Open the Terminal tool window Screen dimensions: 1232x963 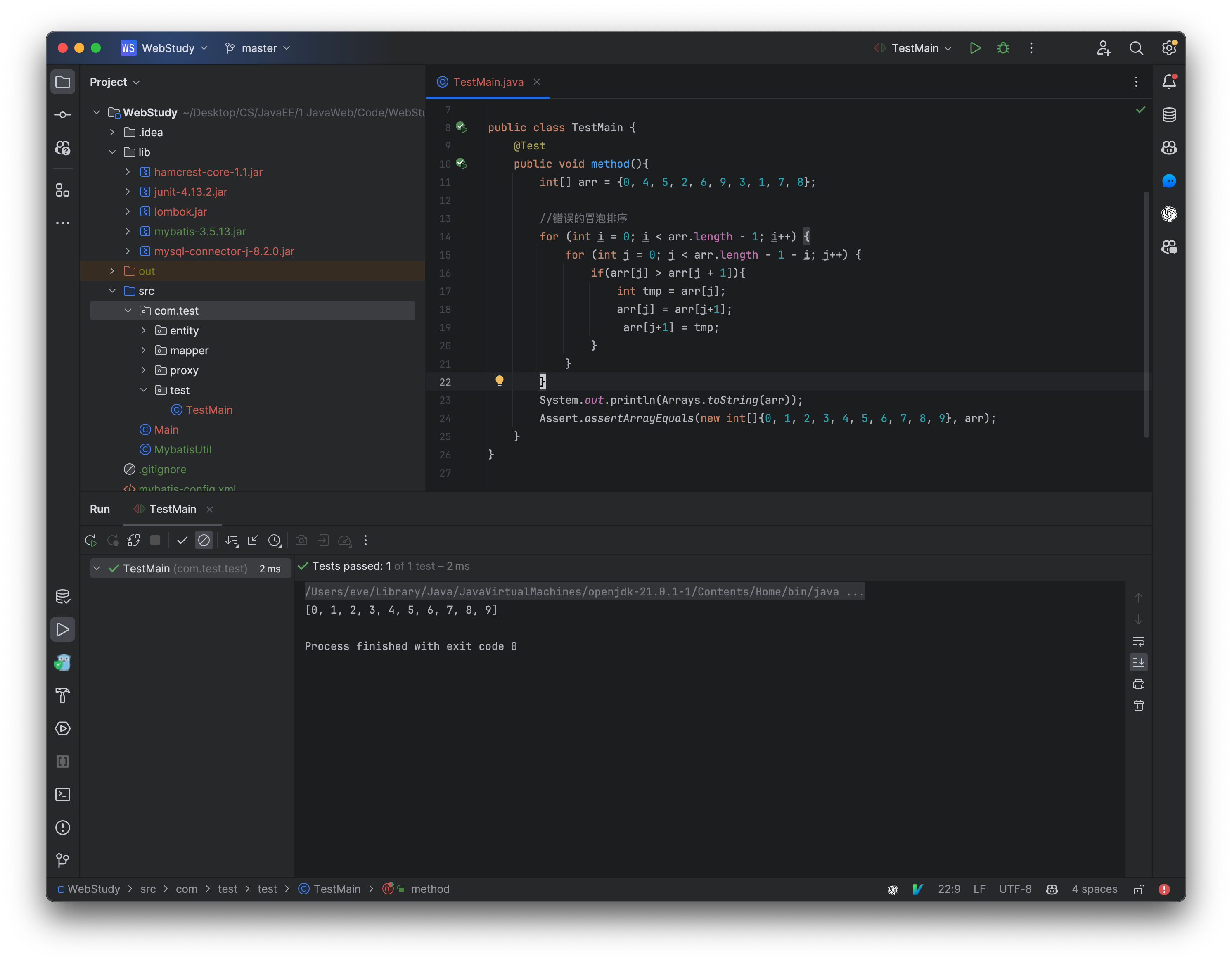[63, 795]
